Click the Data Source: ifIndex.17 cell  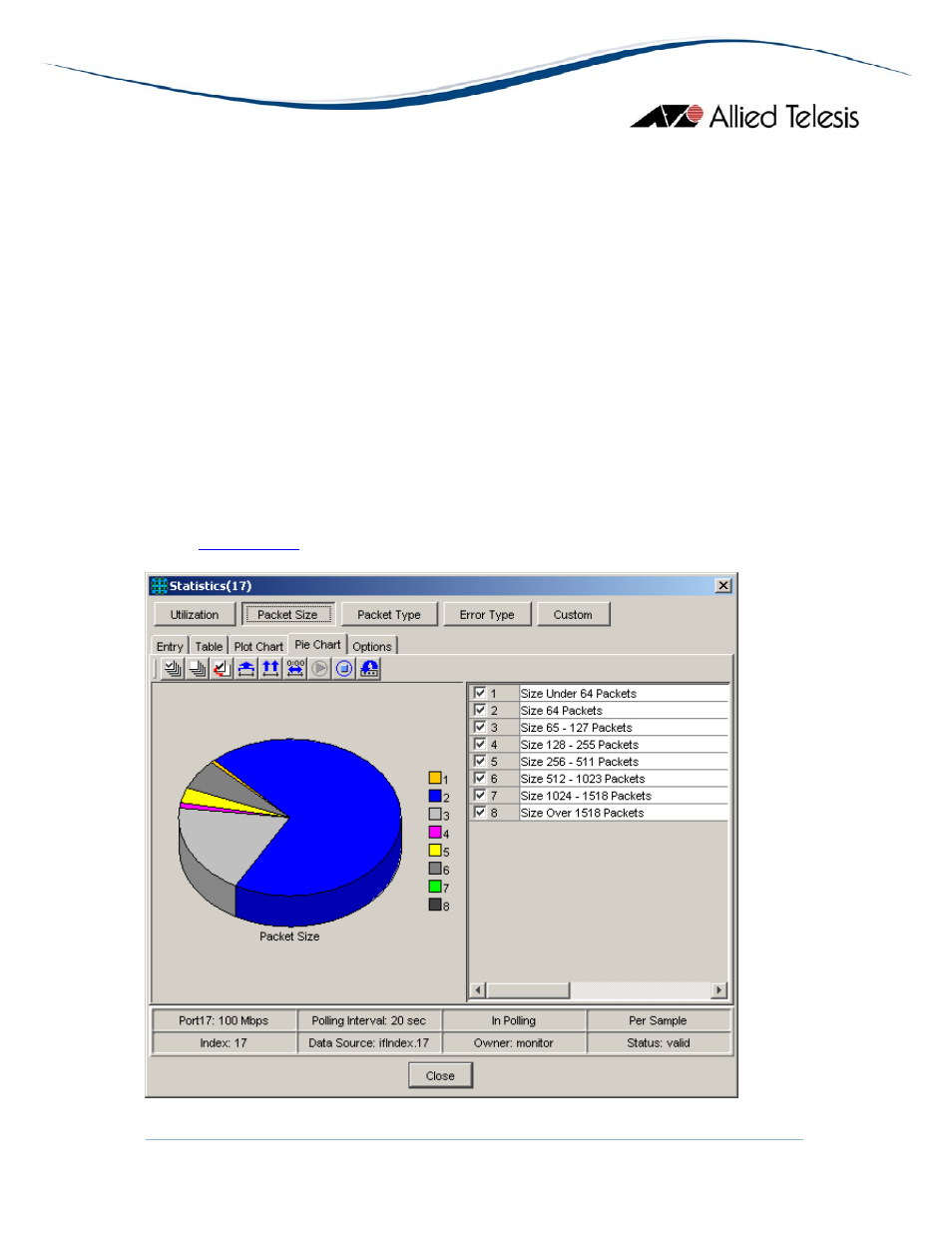(x=368, y=1042)
